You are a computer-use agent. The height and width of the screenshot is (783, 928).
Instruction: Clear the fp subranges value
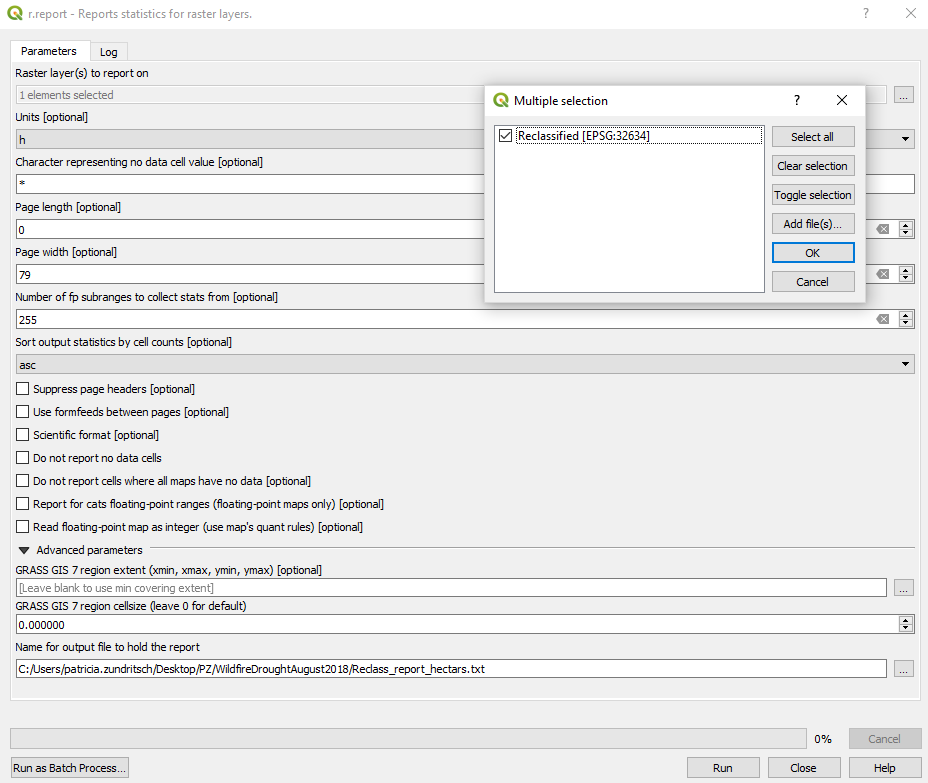883,319
